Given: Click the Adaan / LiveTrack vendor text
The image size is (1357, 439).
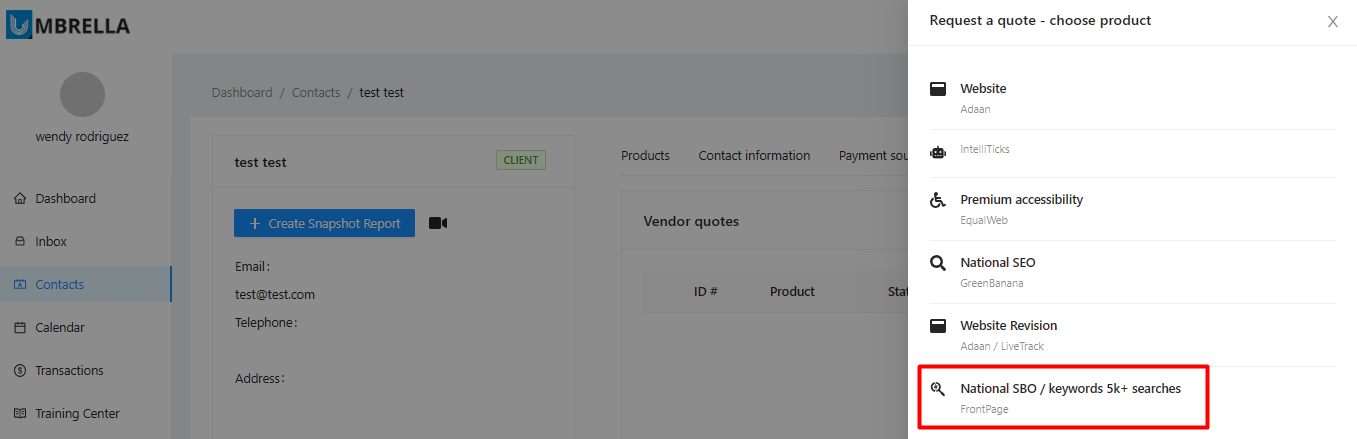Looking at the screenshot, I should (1002, 346).
